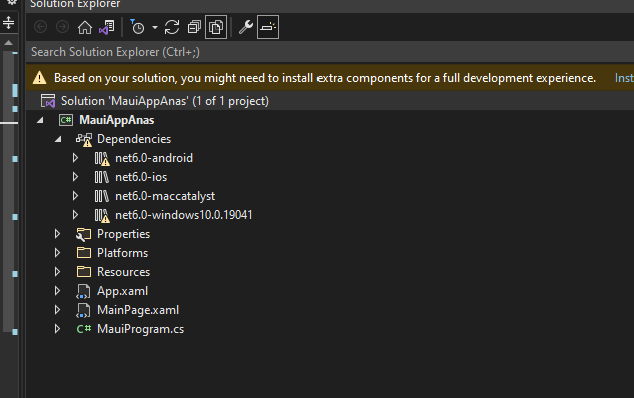Viewport: 634px width, 398px height.
Task: Expand net6.0-windows10.0.19041 dependency
Action: coord(75,215)
